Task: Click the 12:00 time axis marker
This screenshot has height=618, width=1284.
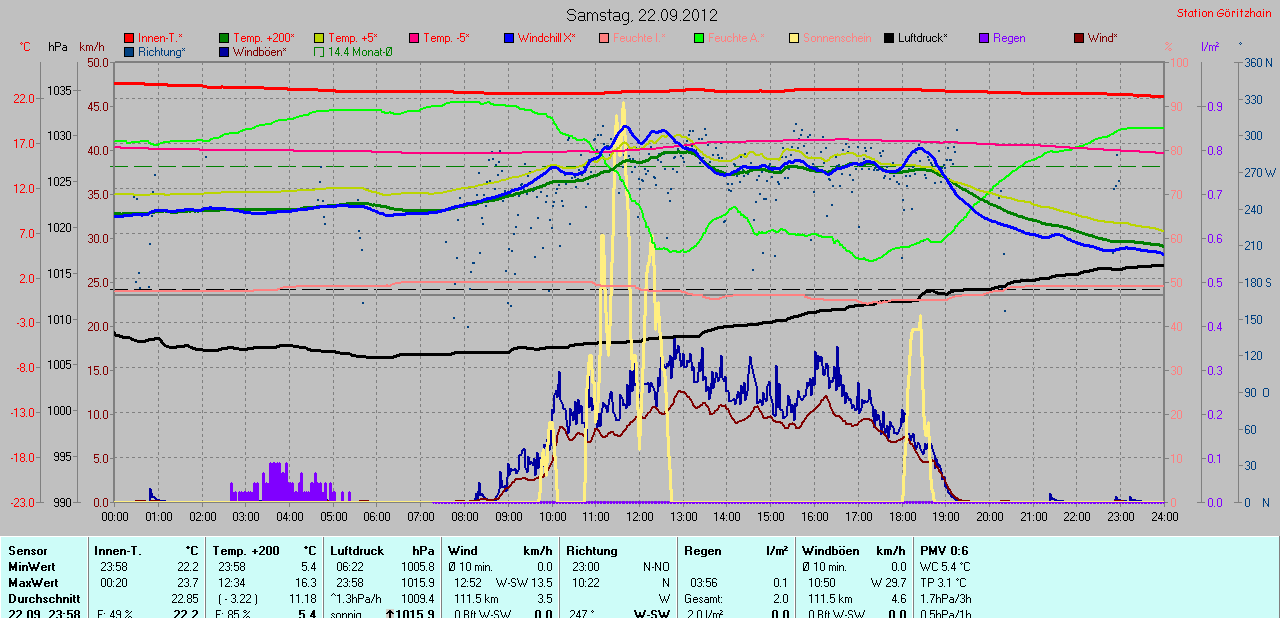Action: tap(639, 516)
